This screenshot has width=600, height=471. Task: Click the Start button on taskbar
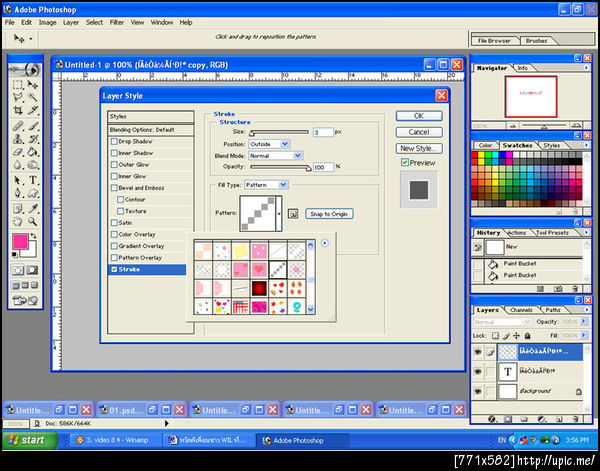coord(30,440)
